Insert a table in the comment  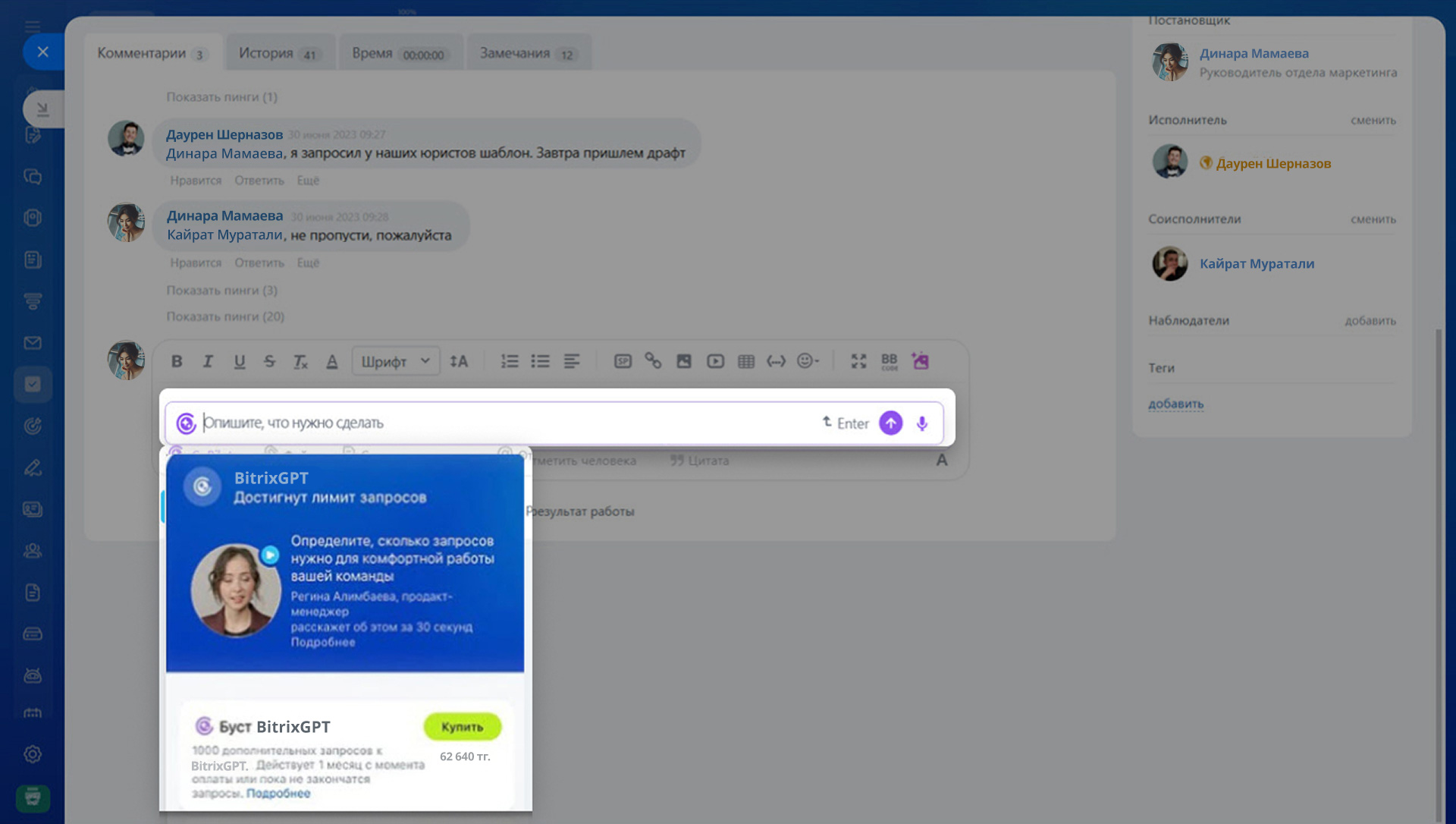[x=746, y=362]
